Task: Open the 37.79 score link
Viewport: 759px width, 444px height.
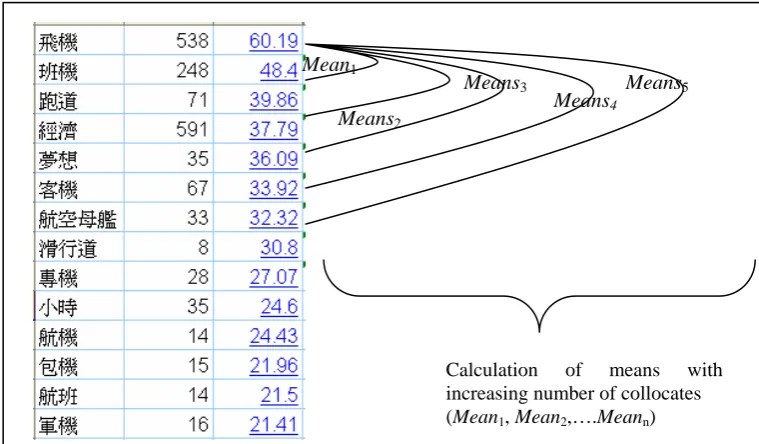Action: coord(273,129)
